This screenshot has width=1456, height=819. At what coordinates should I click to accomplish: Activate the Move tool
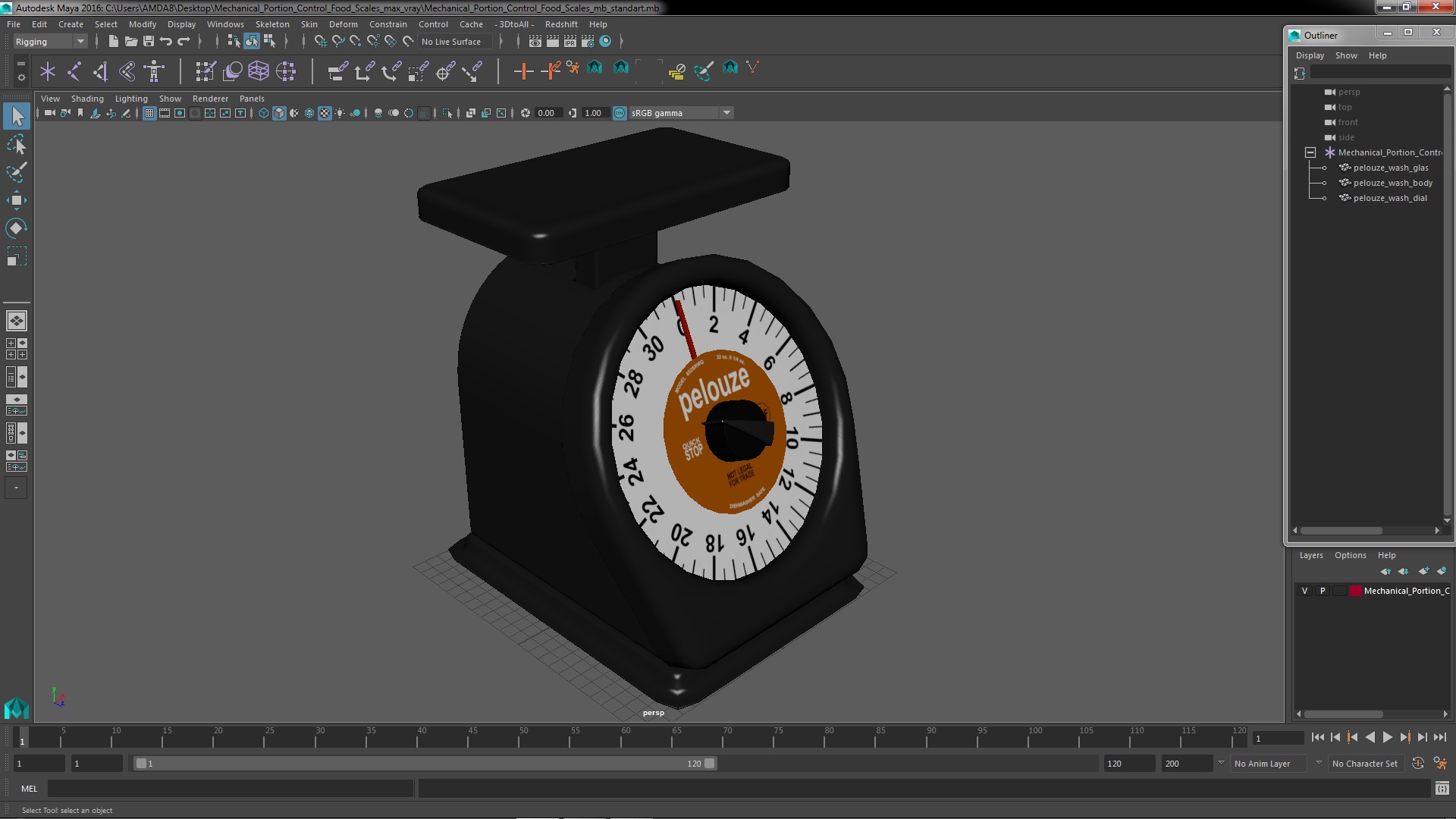(x=17, y=200)
